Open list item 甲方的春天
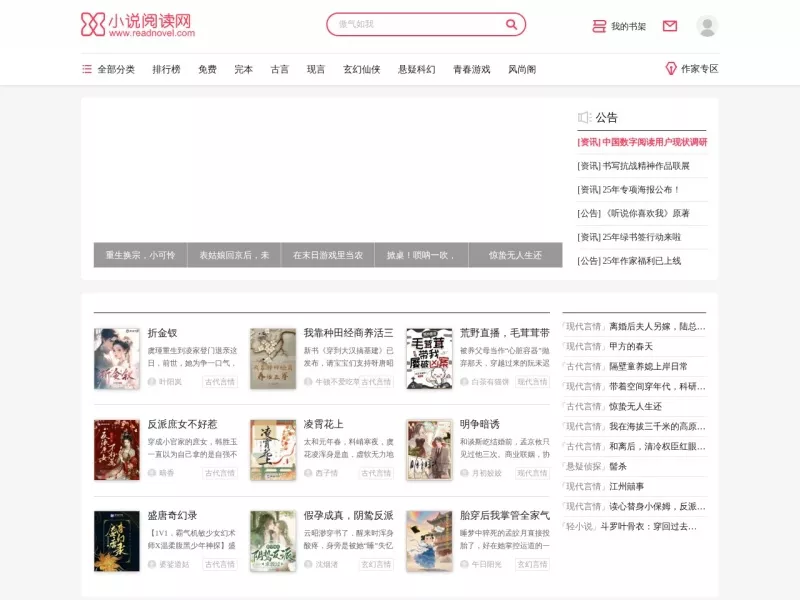Image resolution: width=800 pixels, height=600 pixels. tap(631, 346)
